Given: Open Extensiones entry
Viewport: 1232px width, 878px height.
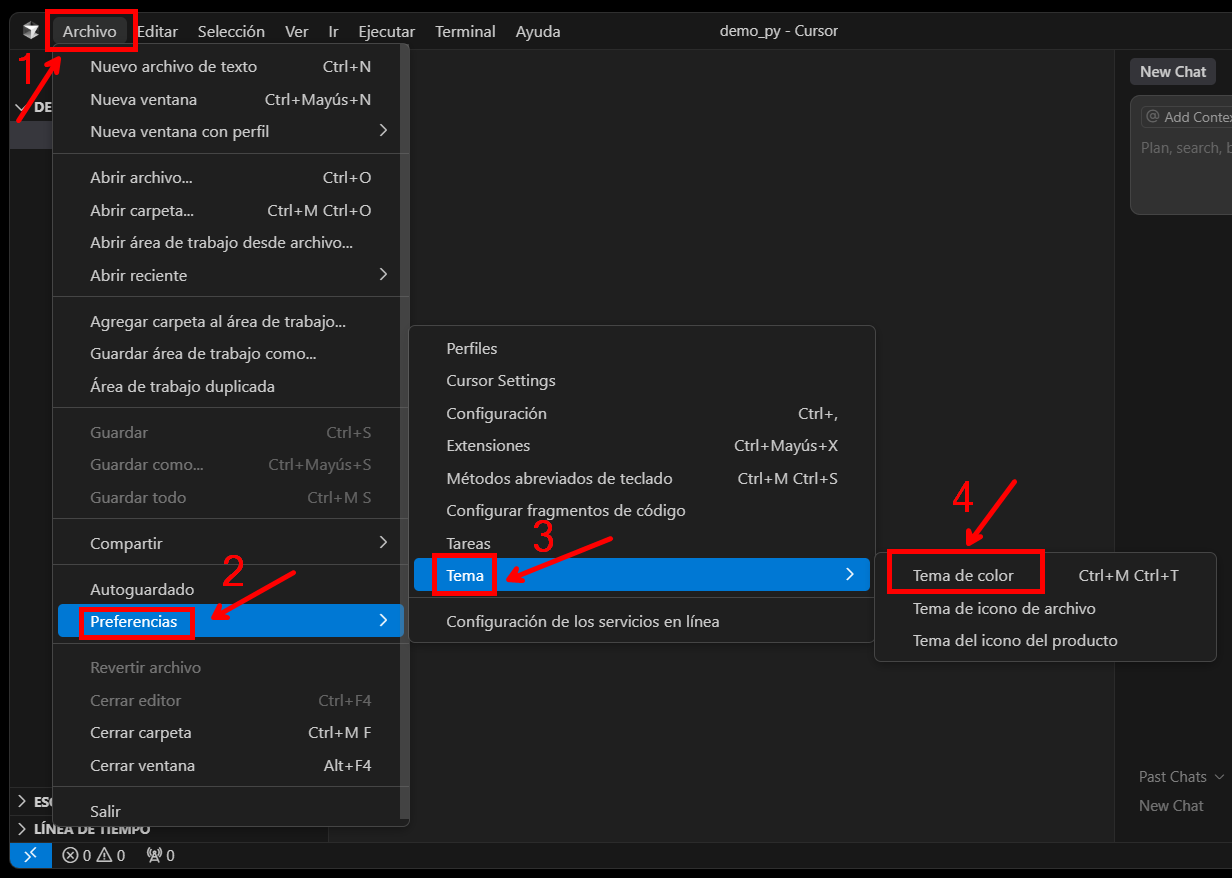Looking at the screenshot, I should point(642,446).
